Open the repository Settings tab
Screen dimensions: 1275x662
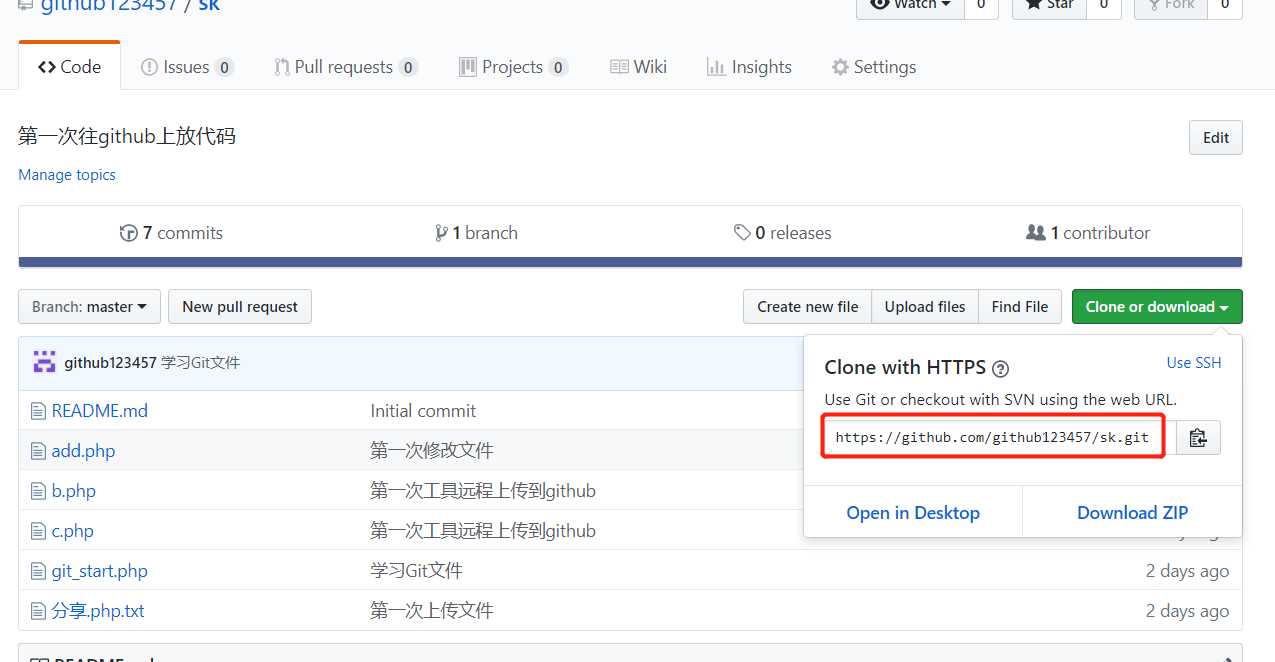tap(873, 67)
